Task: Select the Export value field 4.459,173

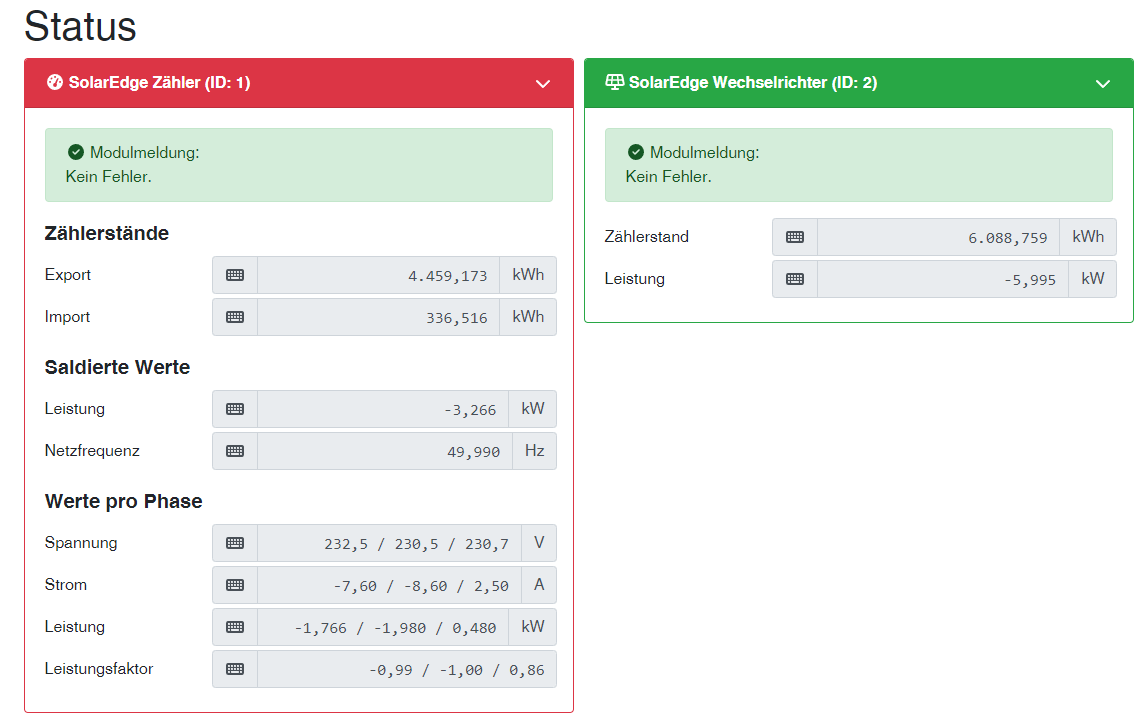Action: pos(378,275)
